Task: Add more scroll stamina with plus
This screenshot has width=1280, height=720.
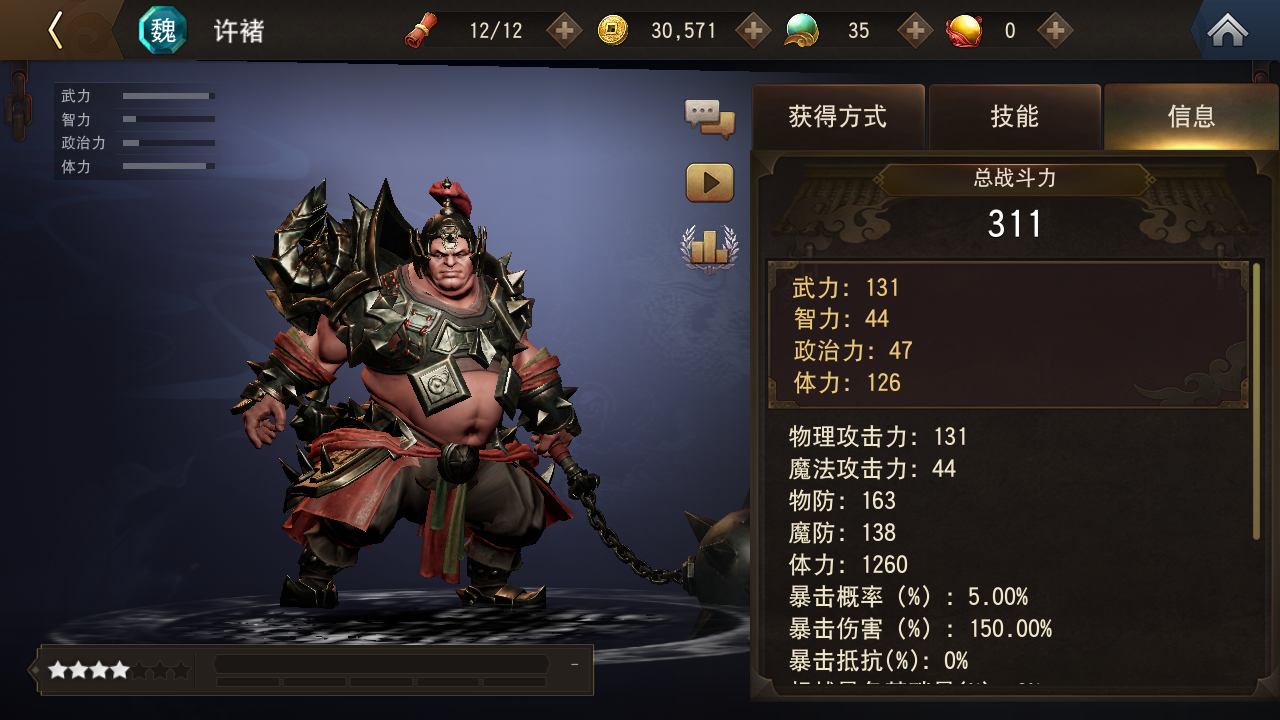Action: [x=565, y=31]
